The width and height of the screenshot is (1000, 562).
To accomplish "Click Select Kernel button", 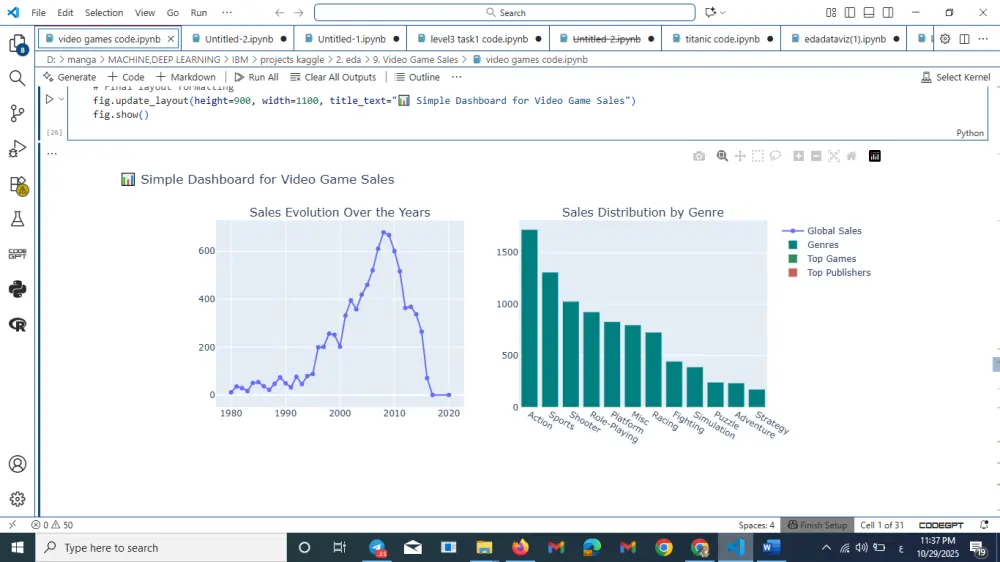I will point(955,77).
